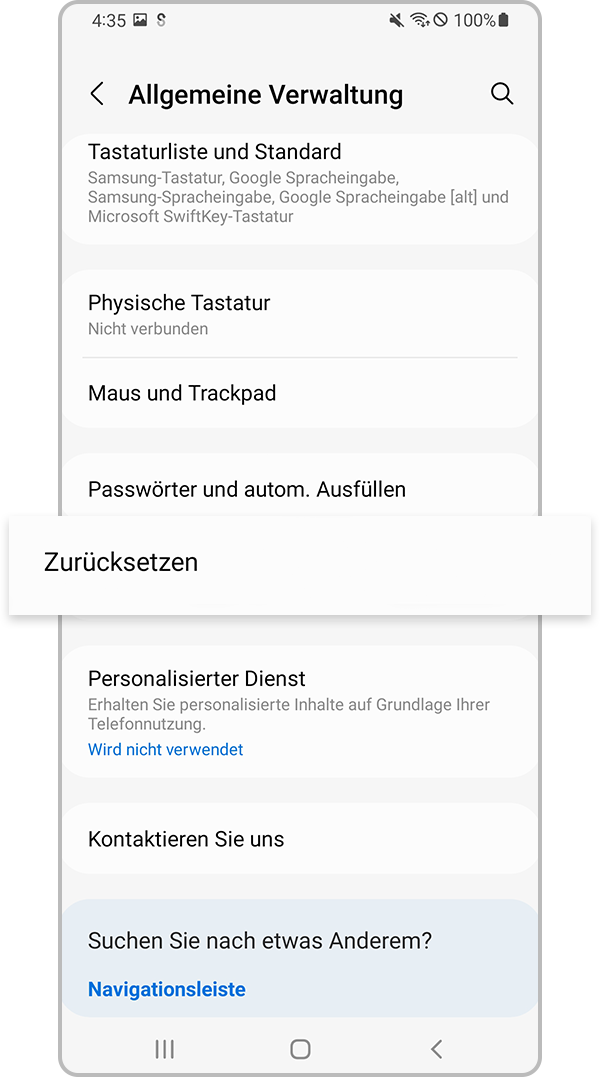Tap the Wird nicht verwendet link
The image size is (600, 1077).
click(165, 749)
